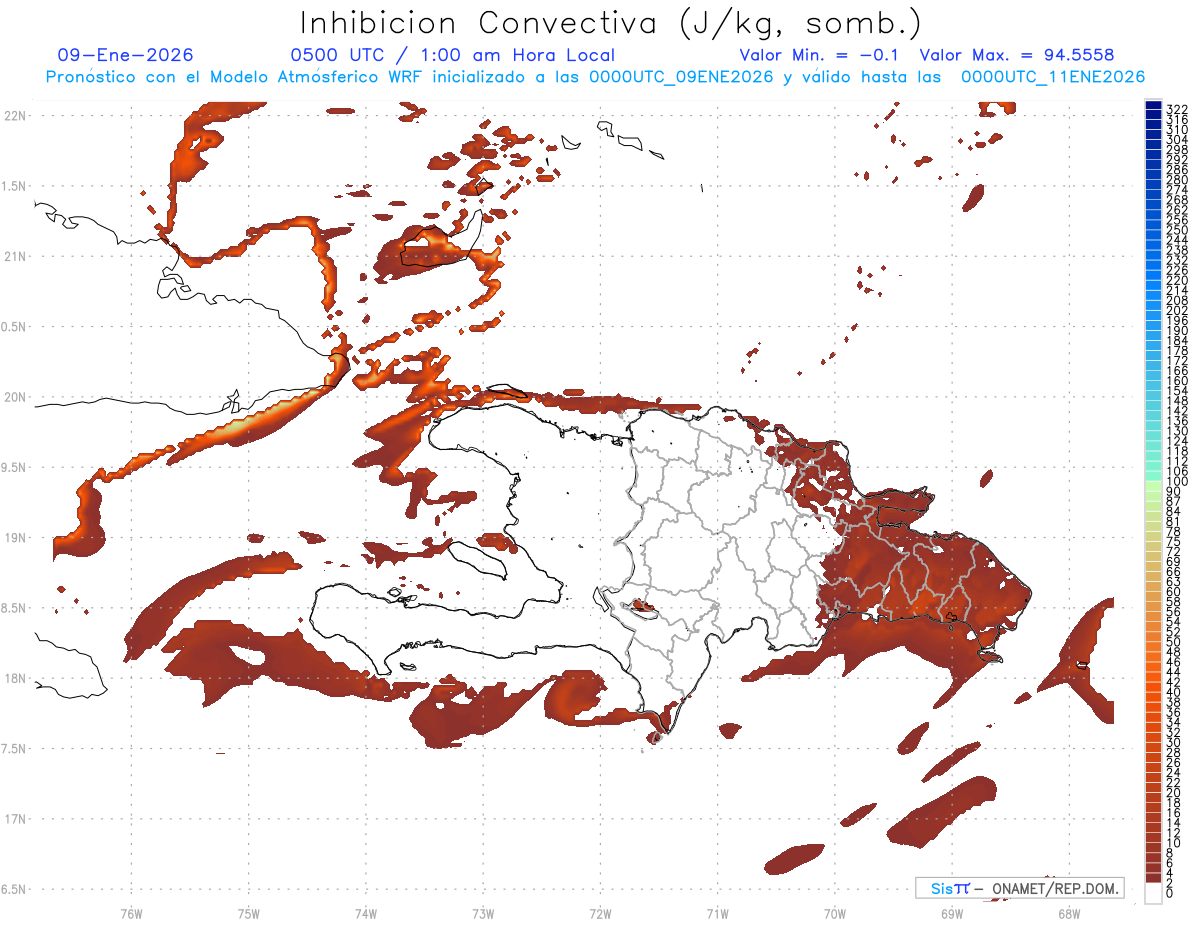Pick the pale green swatch beside 100

1154,485
